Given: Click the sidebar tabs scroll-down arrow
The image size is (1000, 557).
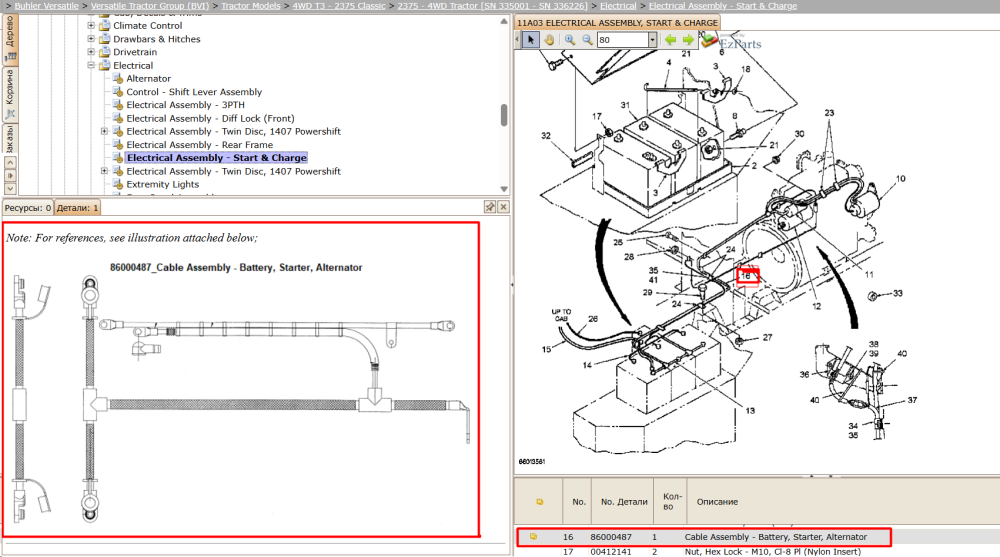Looking at the screenshot, I should [10, 189].
